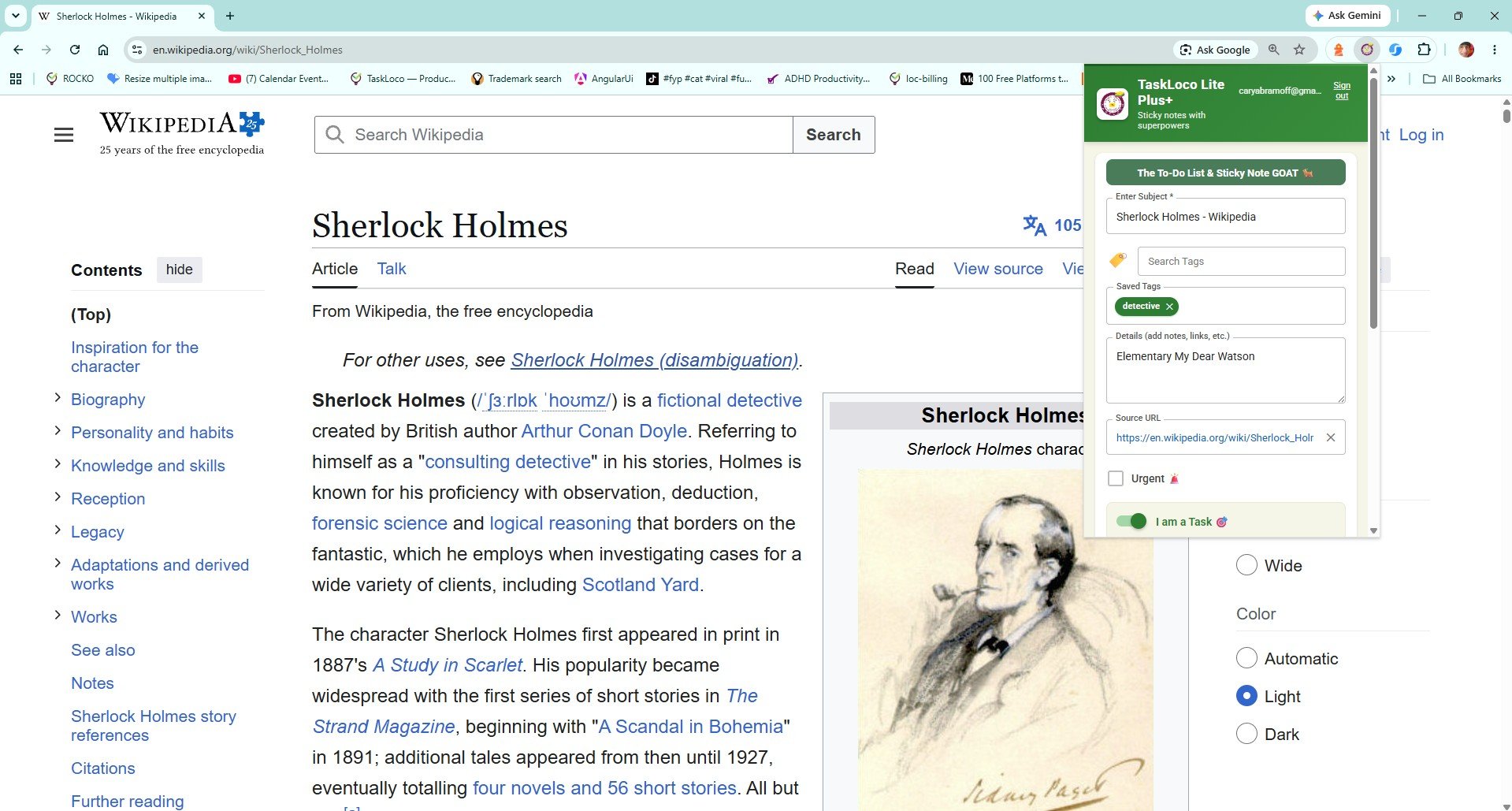Image resolution: width=1512 pixels, height=811 pixels.
Task: Remove the detective tag
Action: 1169,307
